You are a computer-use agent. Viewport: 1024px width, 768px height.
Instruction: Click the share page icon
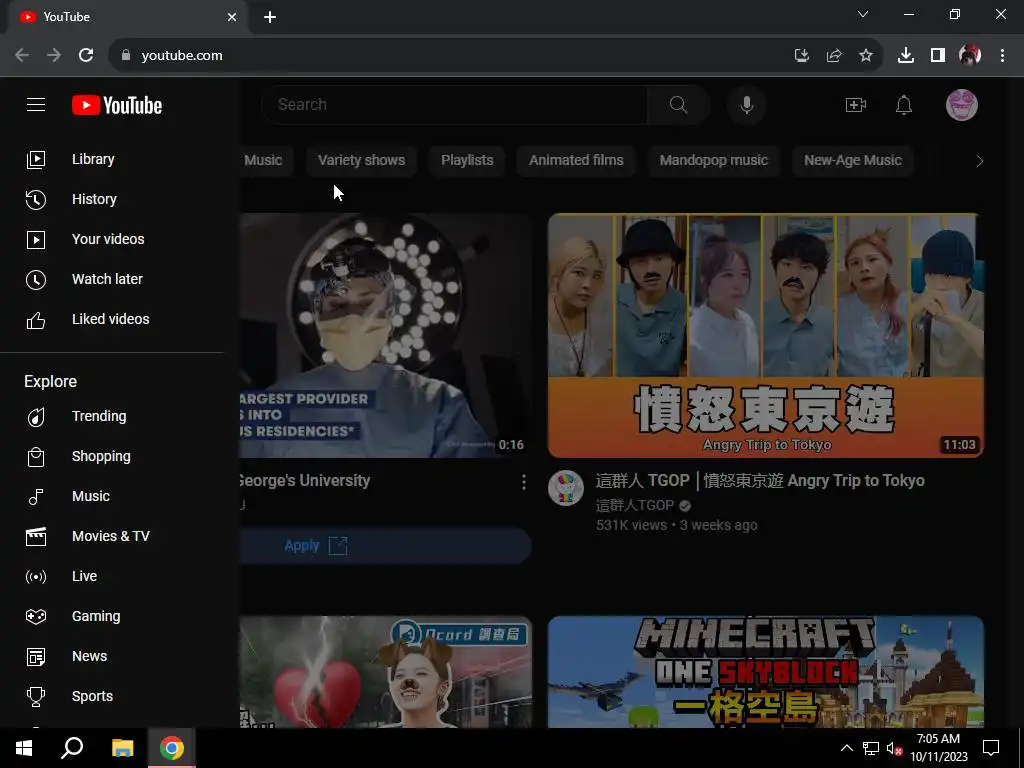[x=834, y=56]
